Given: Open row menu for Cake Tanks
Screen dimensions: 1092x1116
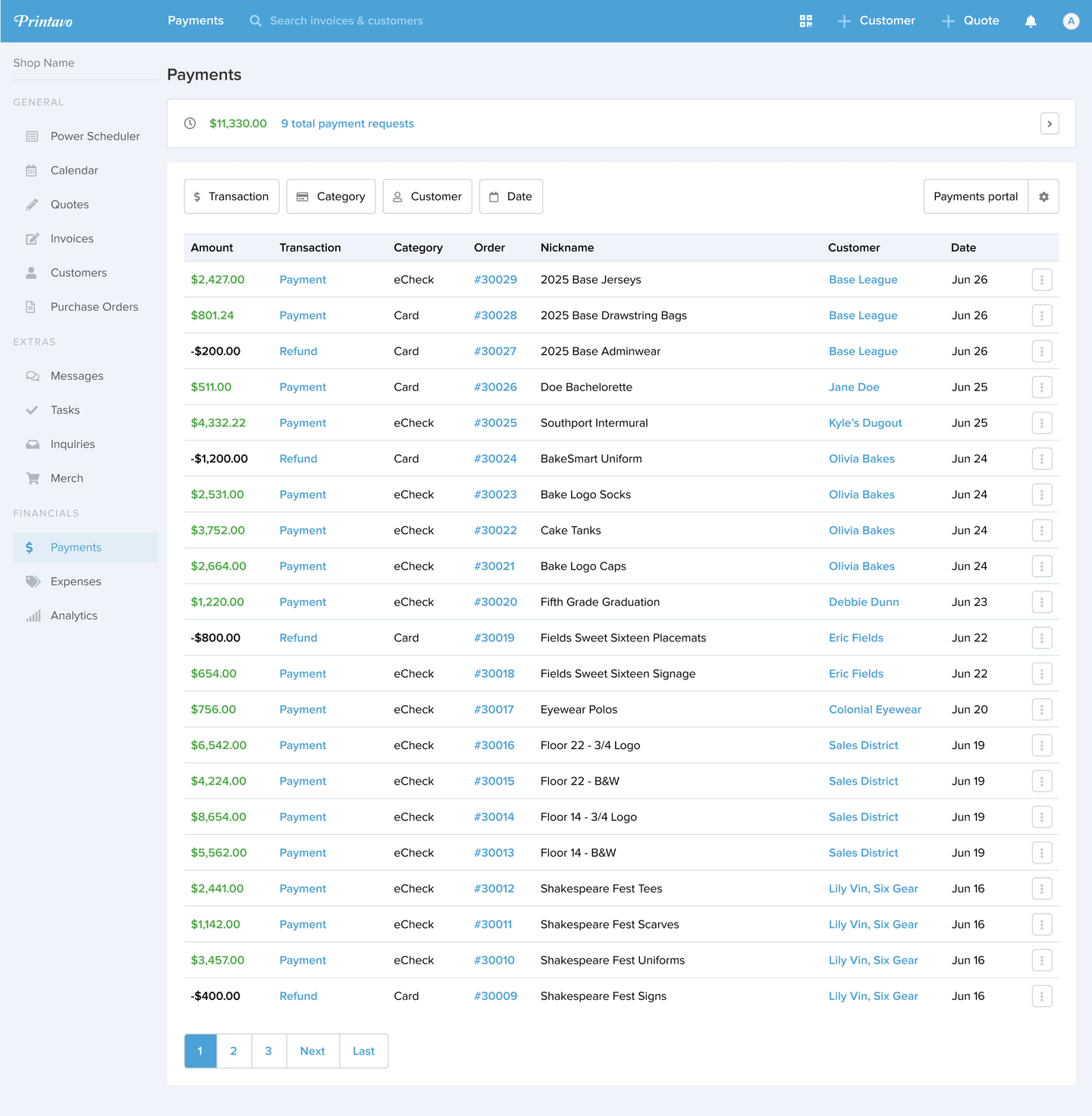Looking at the screenshot, I should (x=1042, y=531).
